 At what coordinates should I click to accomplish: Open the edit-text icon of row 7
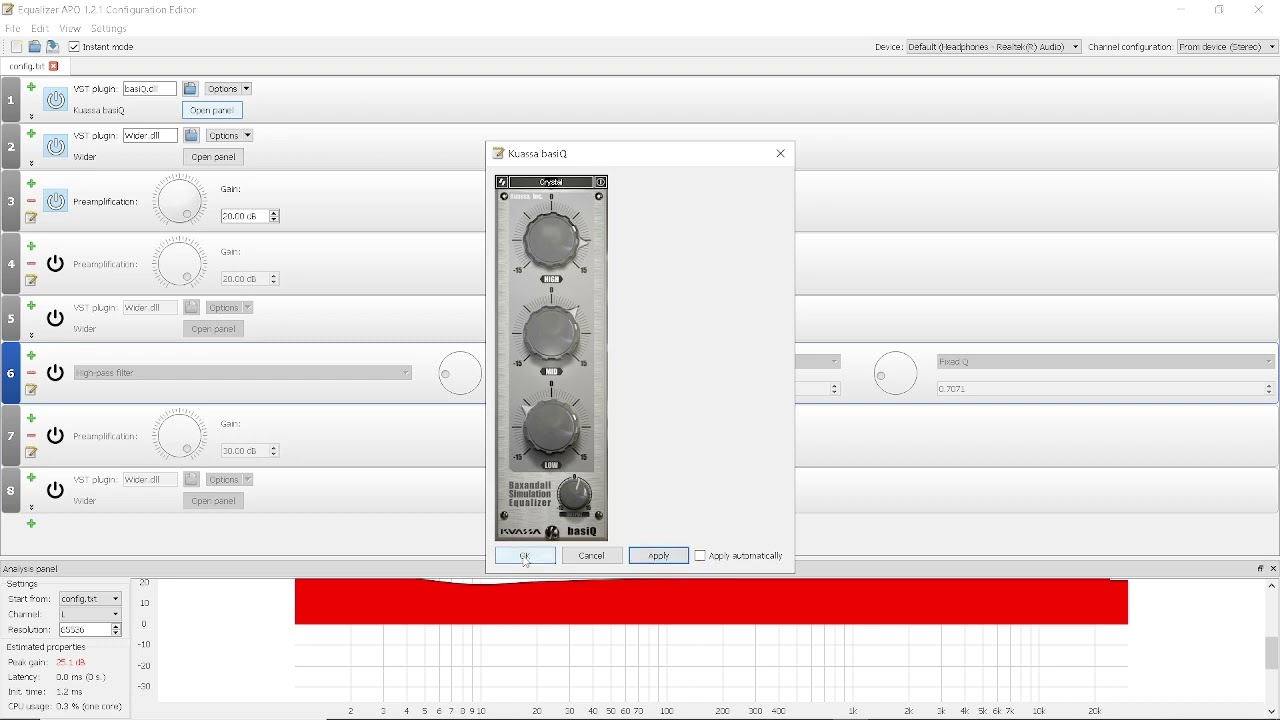(x=31, y=453)
